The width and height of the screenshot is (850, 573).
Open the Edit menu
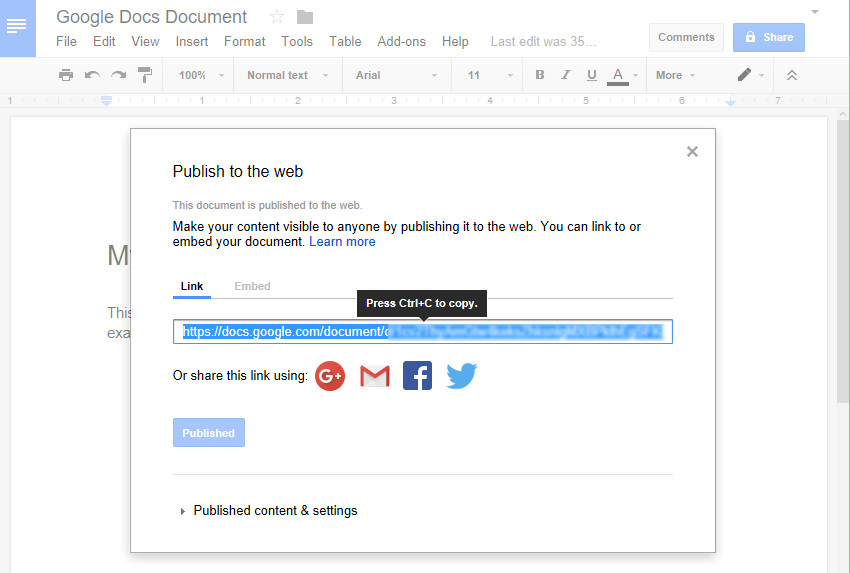[104, 42]
